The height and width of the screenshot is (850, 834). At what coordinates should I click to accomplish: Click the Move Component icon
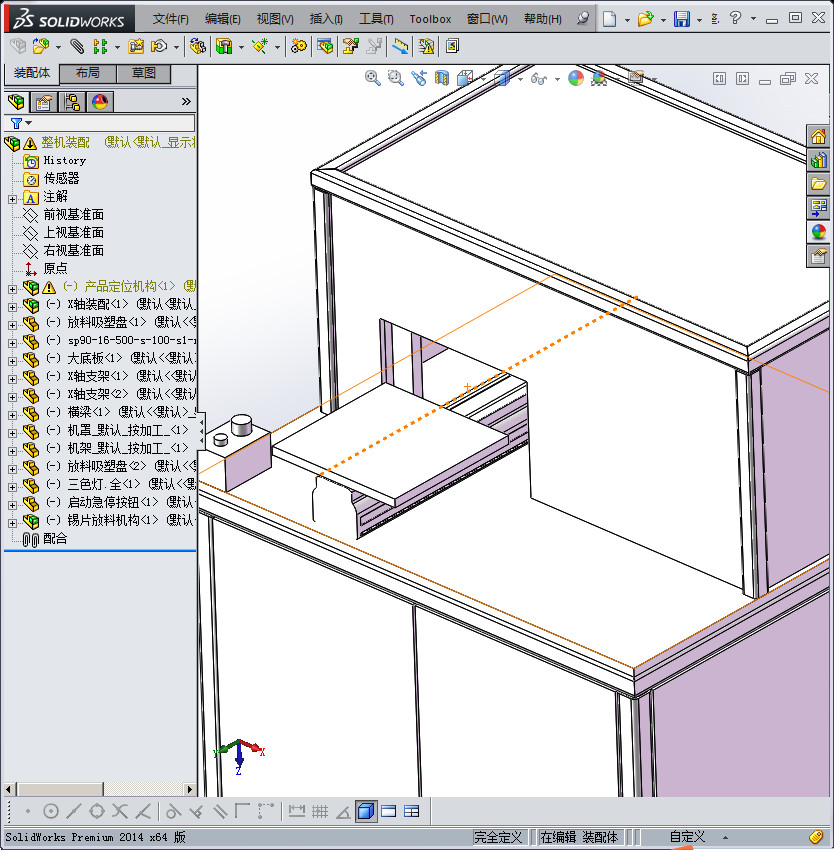(159, 47)
